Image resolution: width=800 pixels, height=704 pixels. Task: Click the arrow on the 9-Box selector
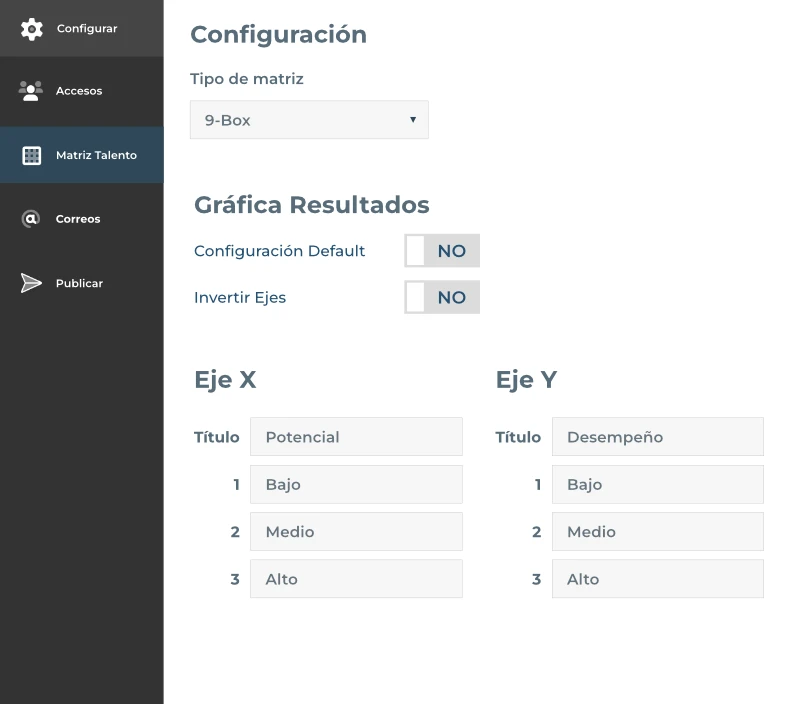tap(412, 120)
